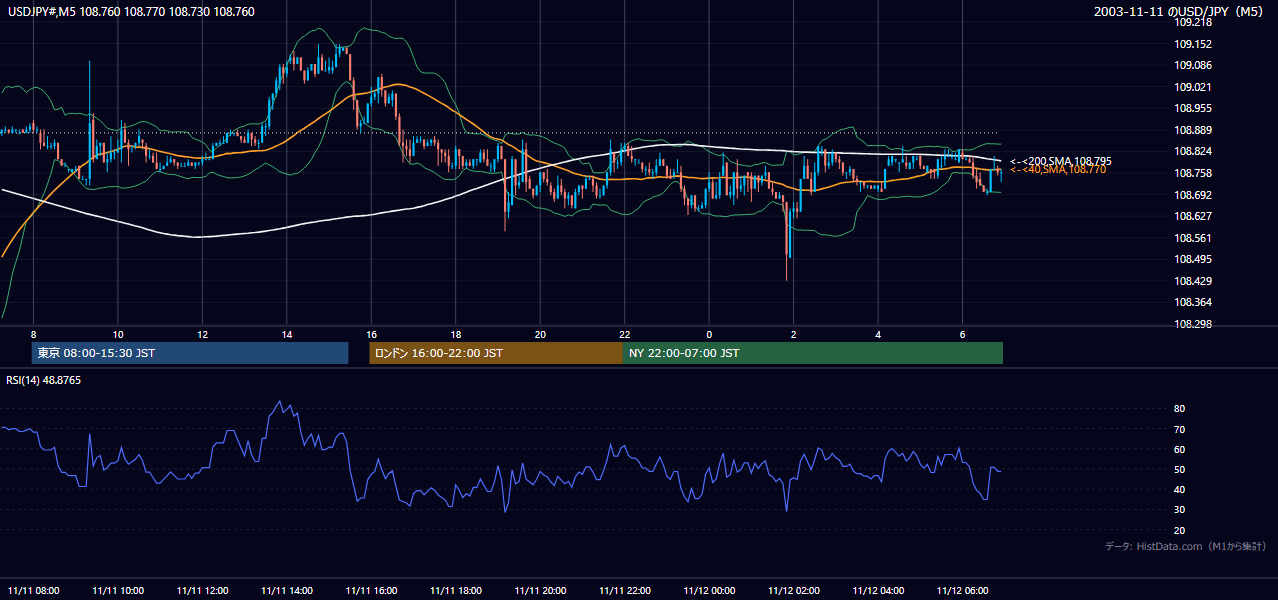Click price axis value 108.889

click(1193, 130)
